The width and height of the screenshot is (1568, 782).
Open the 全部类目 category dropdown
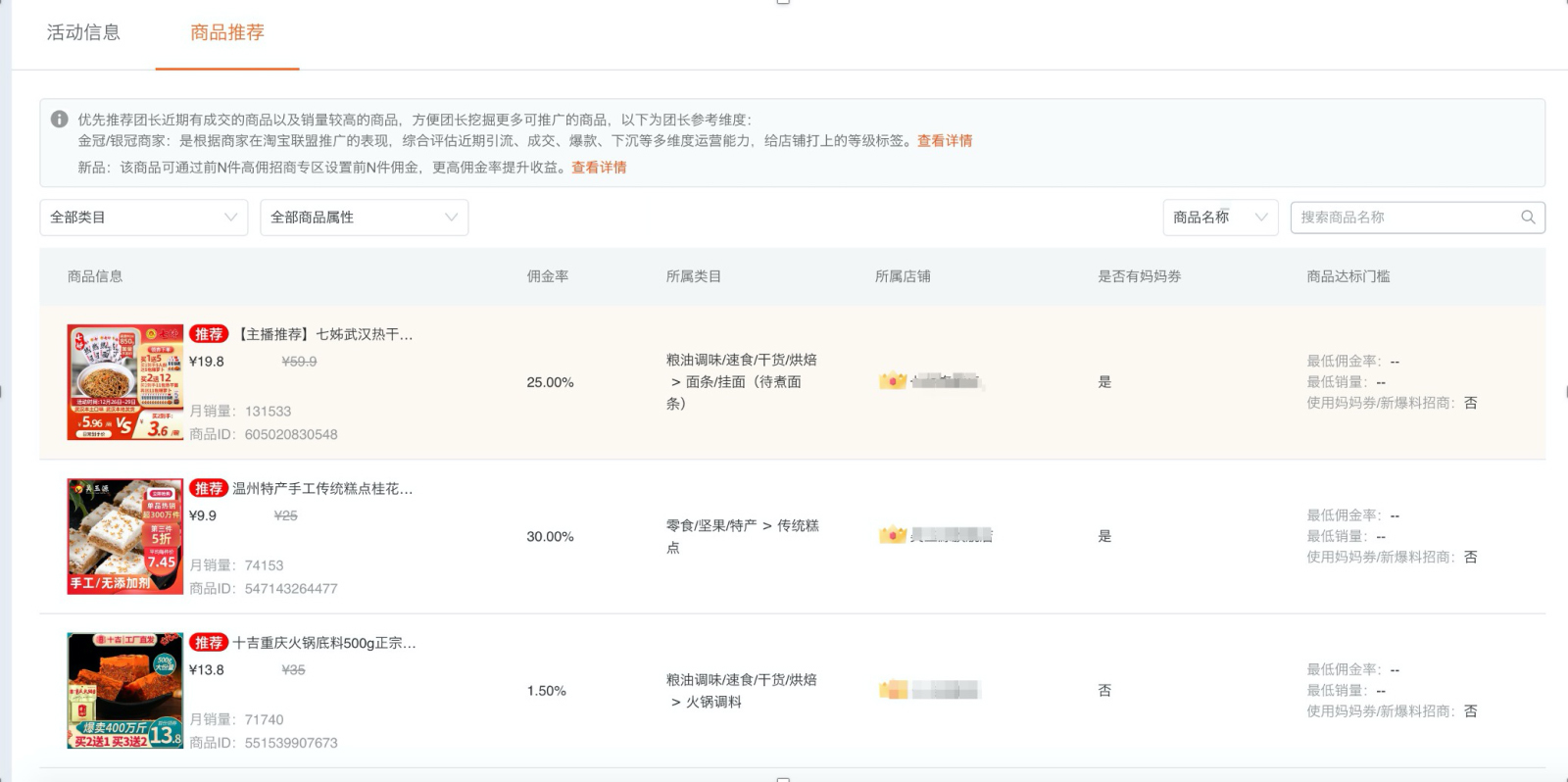pos(143,218)
